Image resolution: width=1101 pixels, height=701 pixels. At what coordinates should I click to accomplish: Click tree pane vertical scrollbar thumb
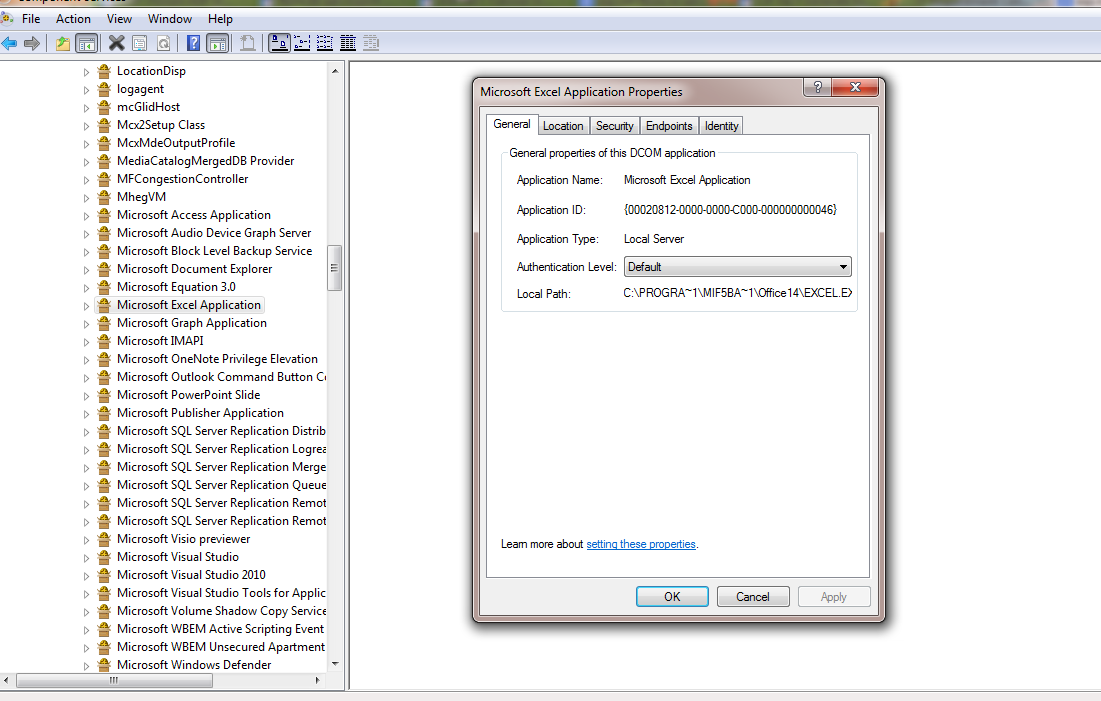(334, 268)
